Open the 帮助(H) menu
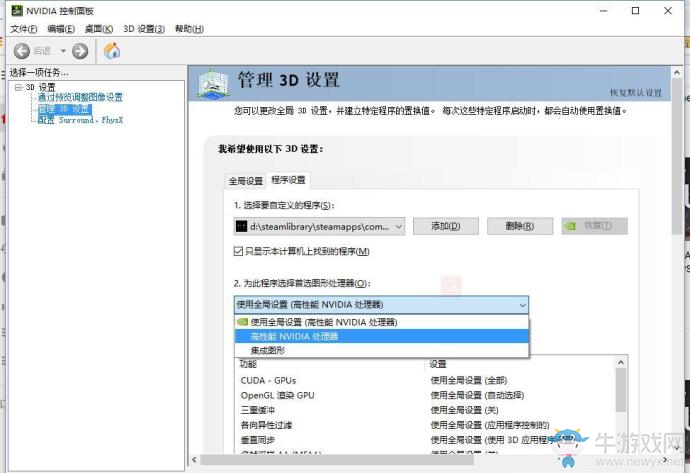 pos(189,29)
